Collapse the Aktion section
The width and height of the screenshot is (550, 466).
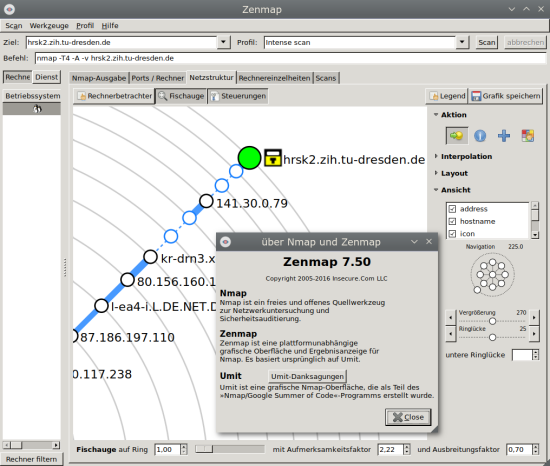[x=436, y=115]
